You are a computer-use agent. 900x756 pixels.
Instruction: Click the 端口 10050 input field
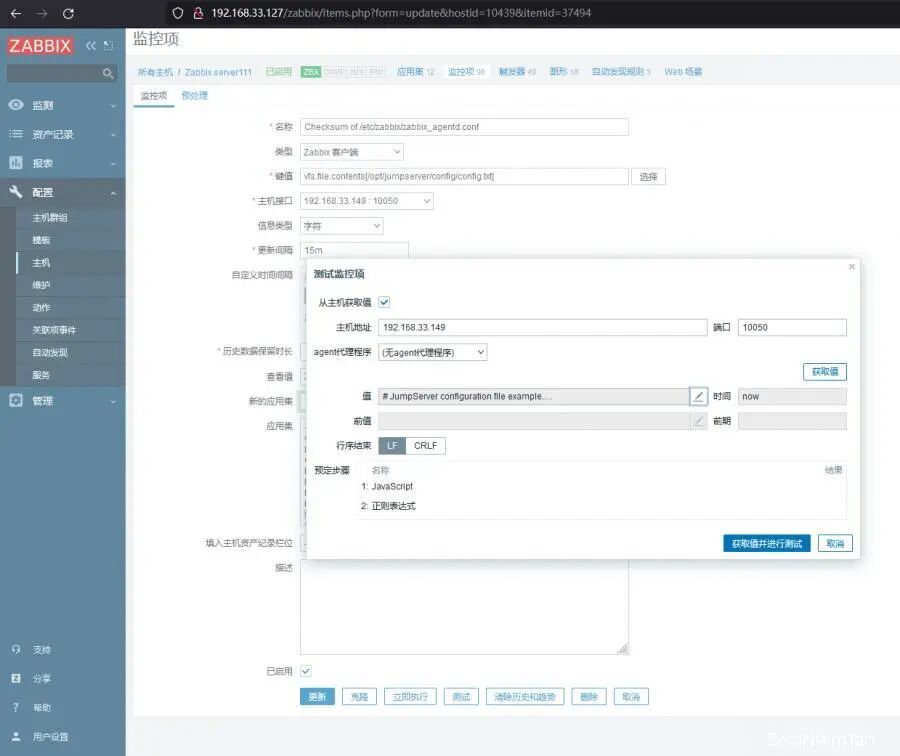(792, 327)
